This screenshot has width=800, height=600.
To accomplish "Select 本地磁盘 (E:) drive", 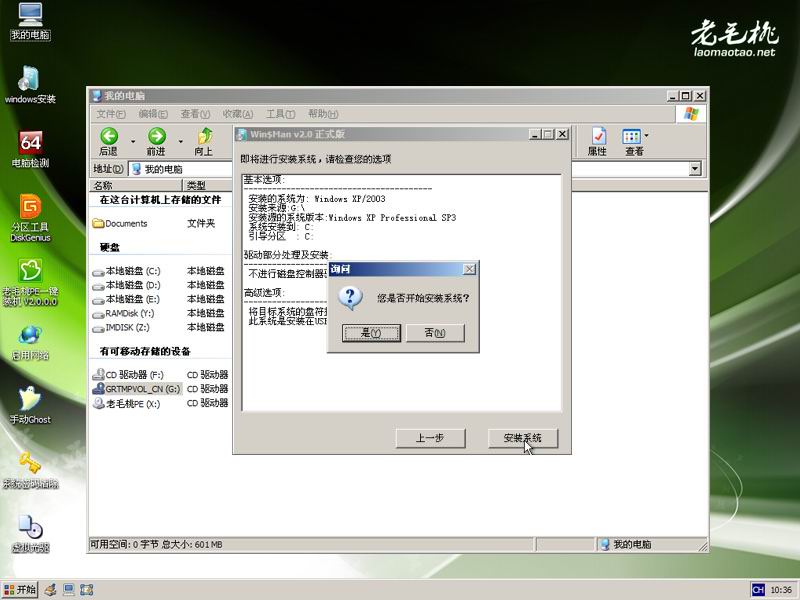I will tap(126, 299).
